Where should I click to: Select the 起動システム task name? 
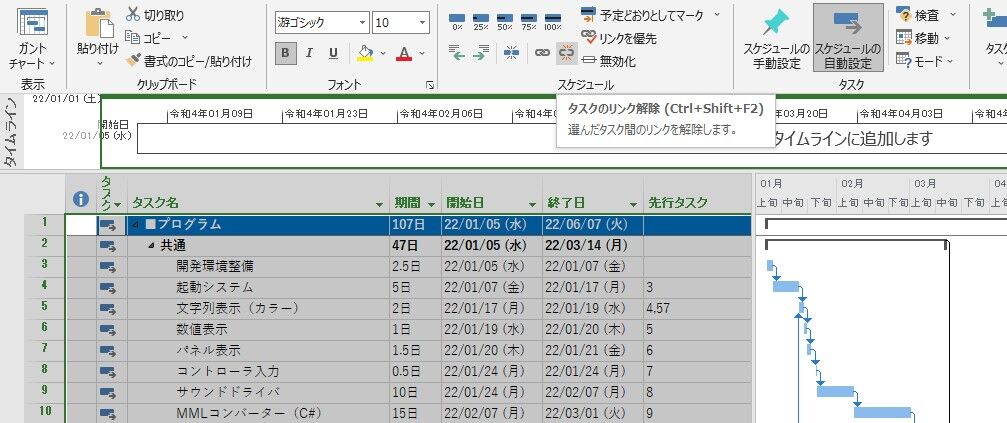coord(215,287)
